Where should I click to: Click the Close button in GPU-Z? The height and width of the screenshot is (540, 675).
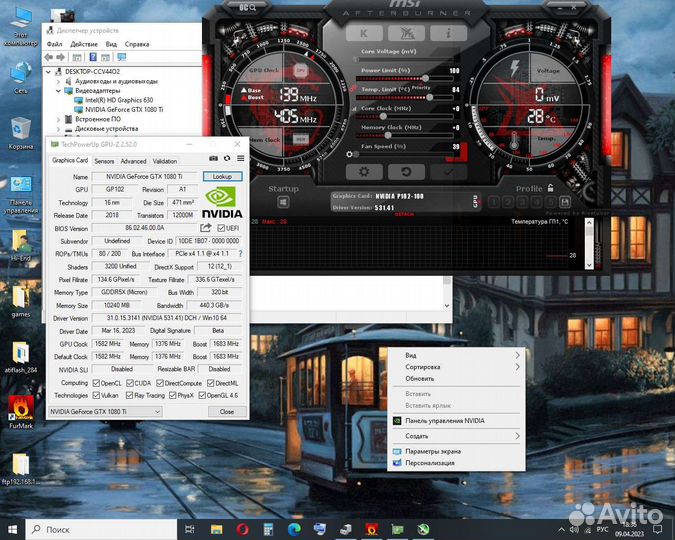(x=227, y=412)
